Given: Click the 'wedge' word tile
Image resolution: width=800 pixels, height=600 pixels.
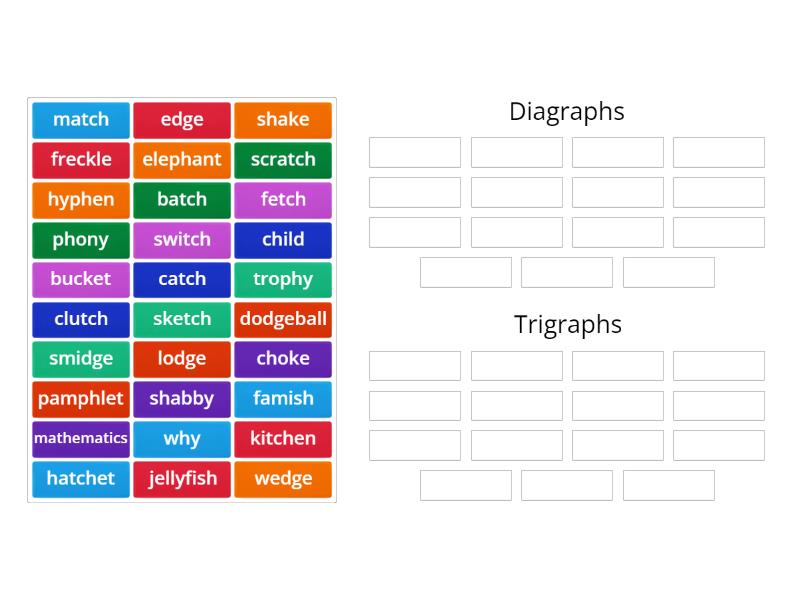Looking at the screenshot, I should click(x=283, y=479).
